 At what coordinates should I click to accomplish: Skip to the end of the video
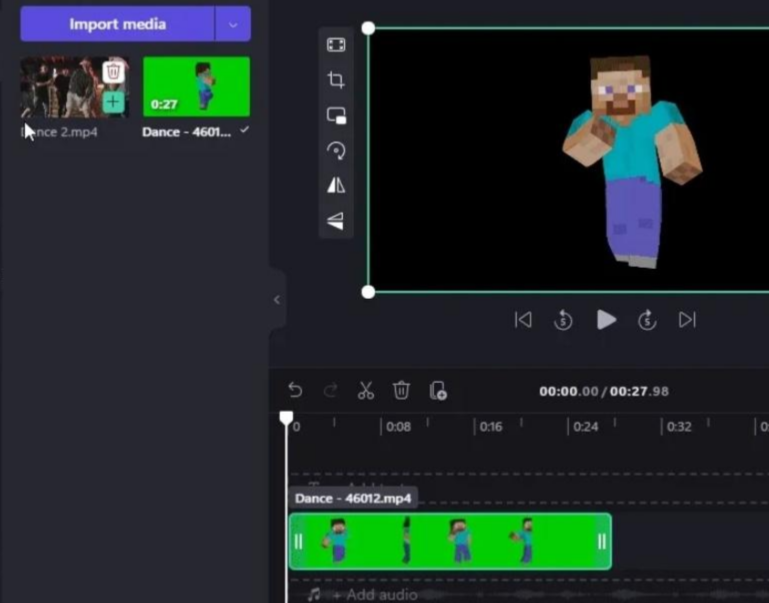point(687,320)
